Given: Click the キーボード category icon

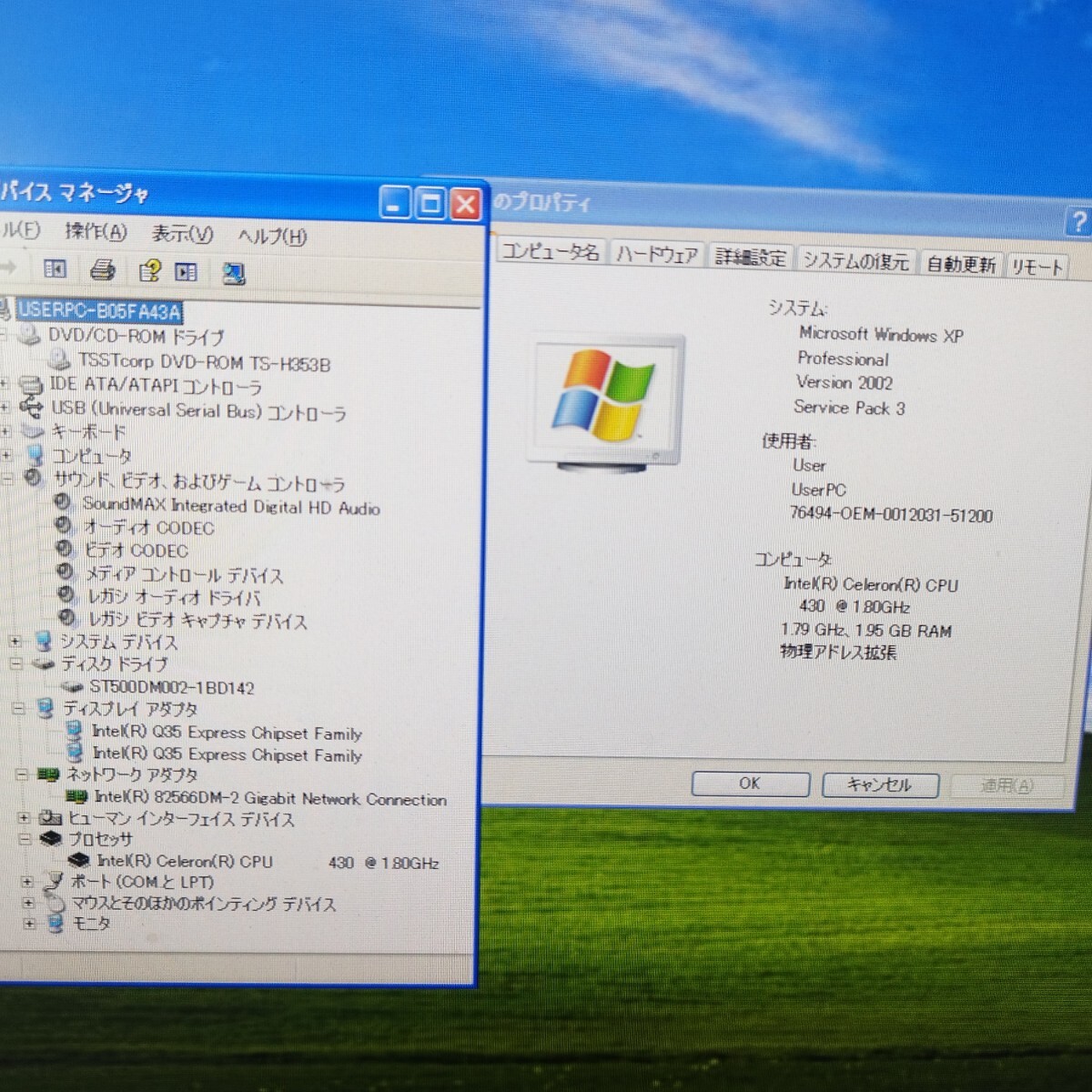Looking at the screenshot, I should (x=33, y=430).
